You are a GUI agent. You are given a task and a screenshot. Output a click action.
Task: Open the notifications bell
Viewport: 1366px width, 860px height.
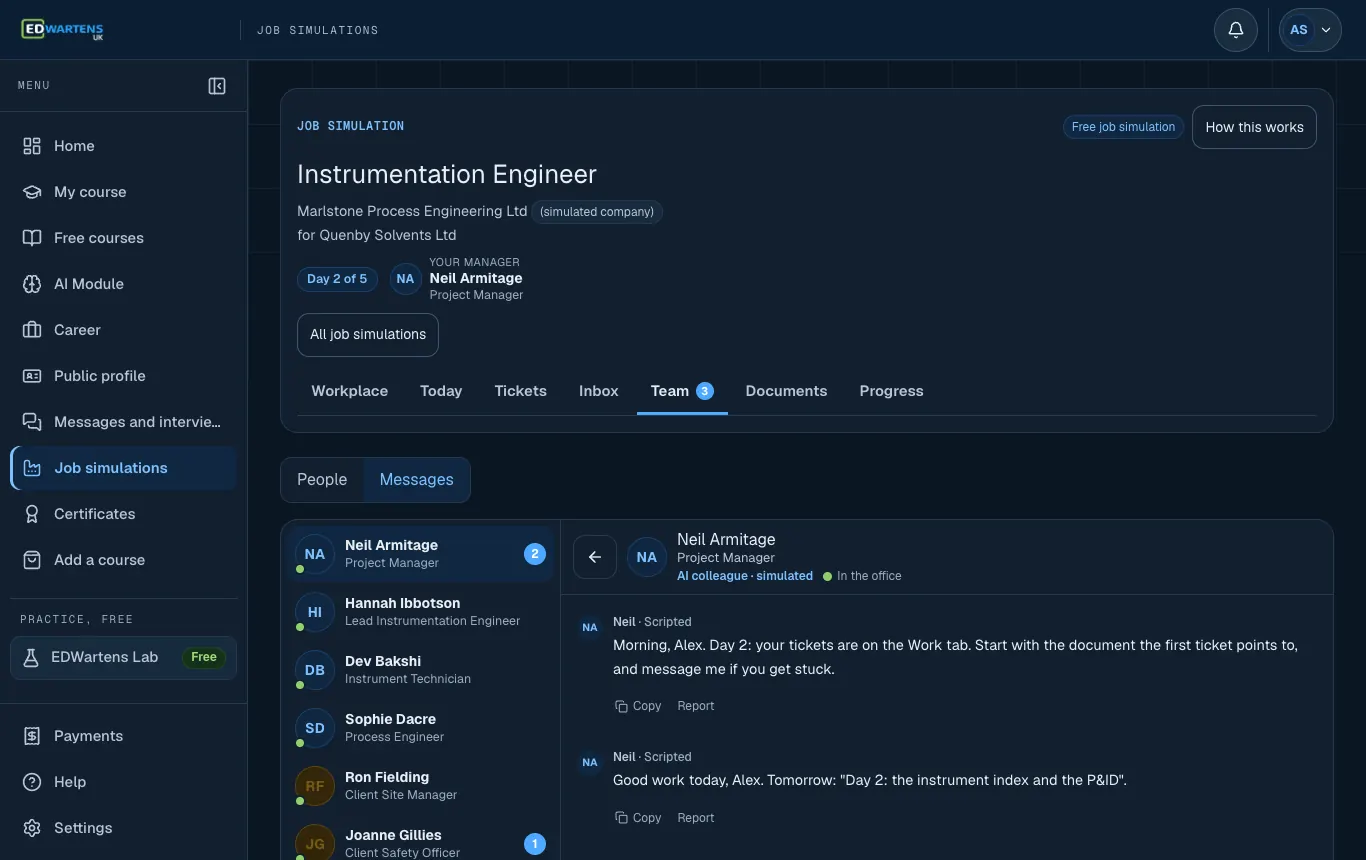(1236, 30)
